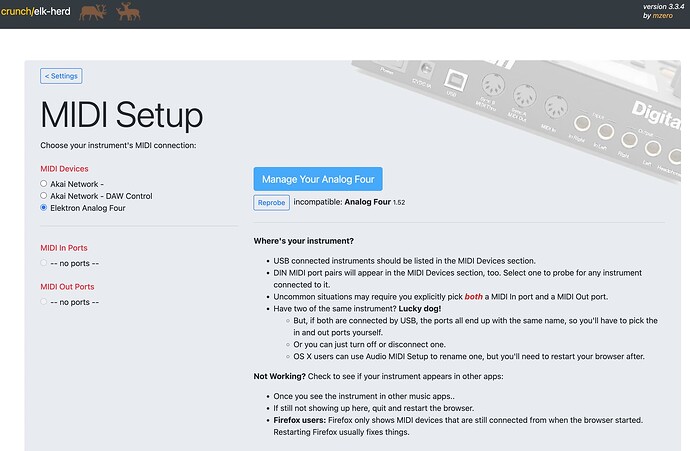Open the crunch/elk-herd home title
690x451 pixels.
tap(35, 11)
